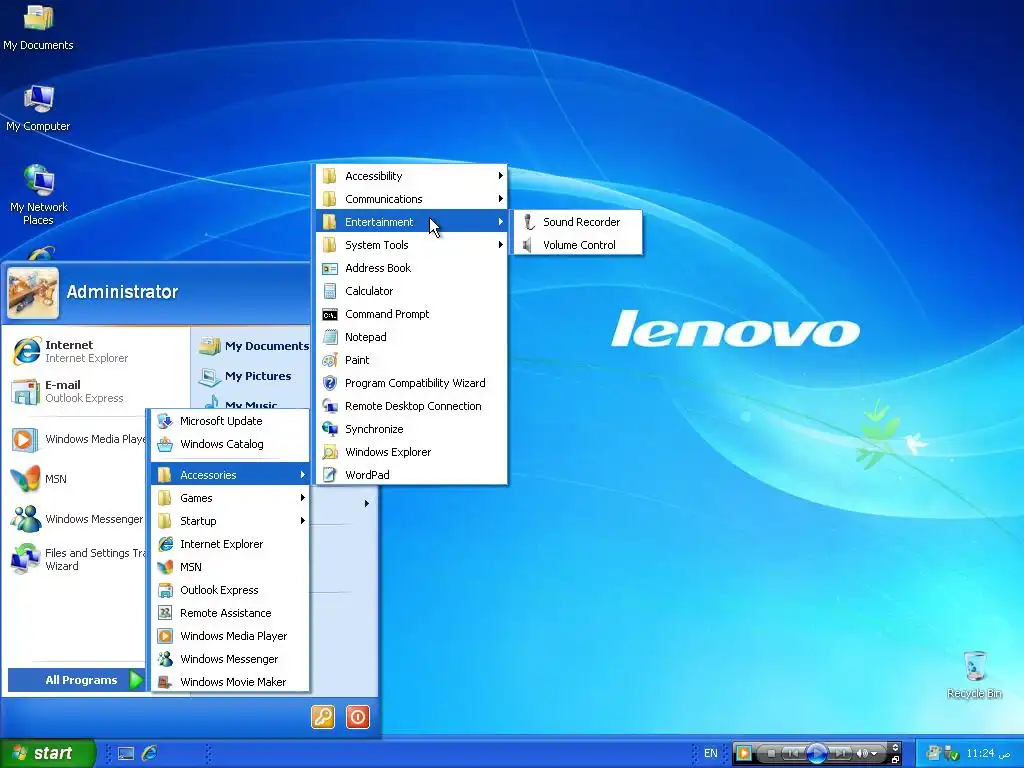Viewport: 1024px width, 768px height.
Task: Click the Log Off key button
Action: [x=323, y=717]
